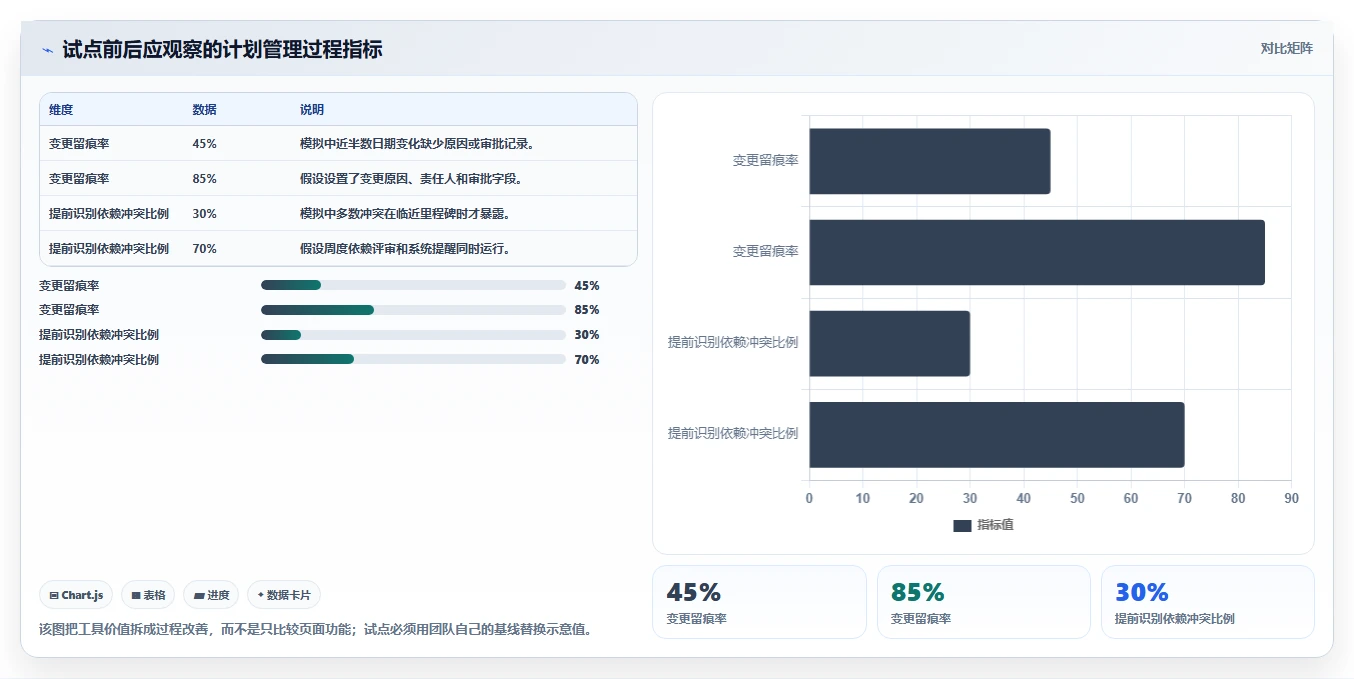The image size is (1354, 679).
Task: Click description 假设周度依赖评审和系统提醒同时运行
Action: coord(406,249)
